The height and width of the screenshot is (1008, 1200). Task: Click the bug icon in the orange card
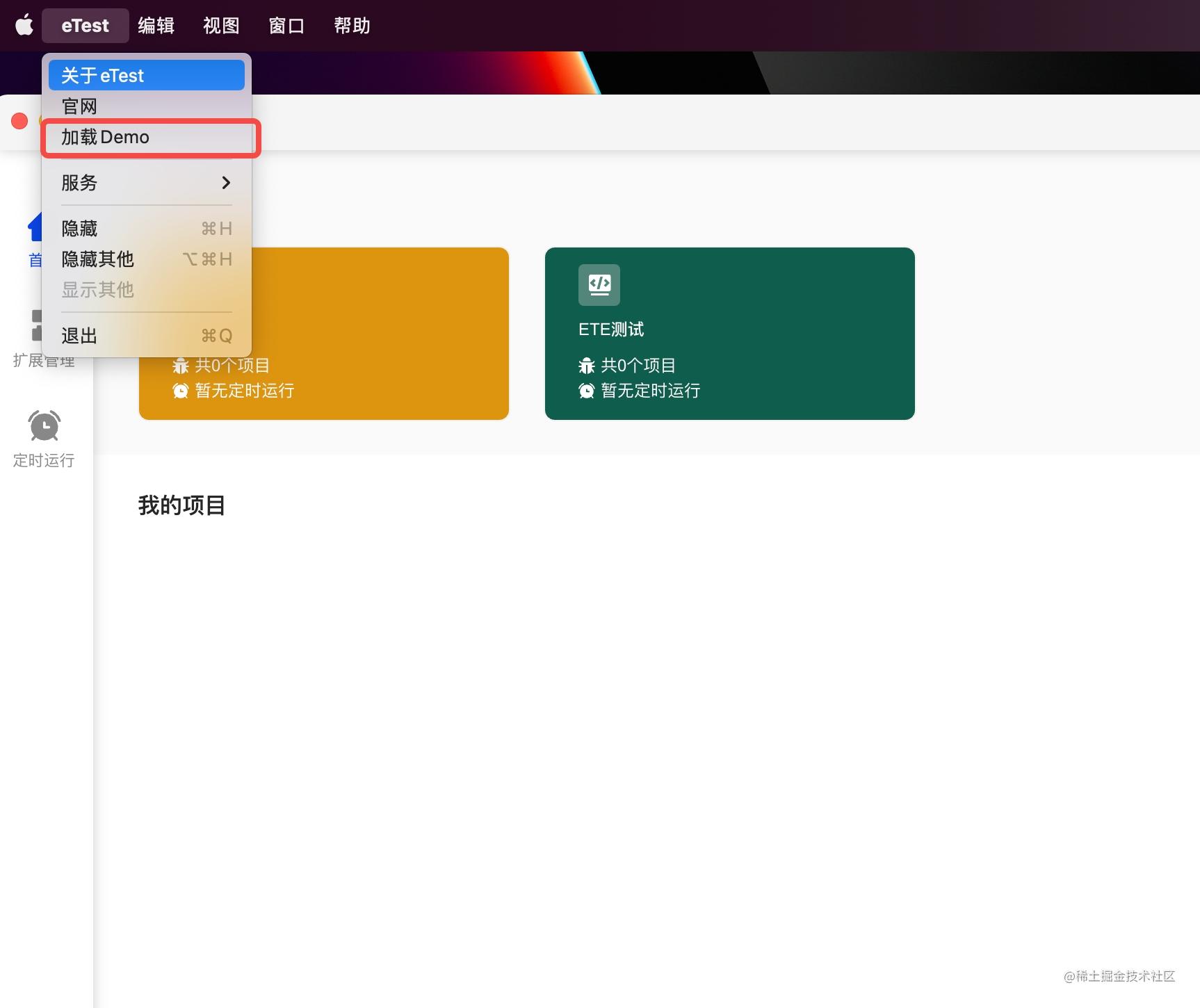click(x=181, y=366)
